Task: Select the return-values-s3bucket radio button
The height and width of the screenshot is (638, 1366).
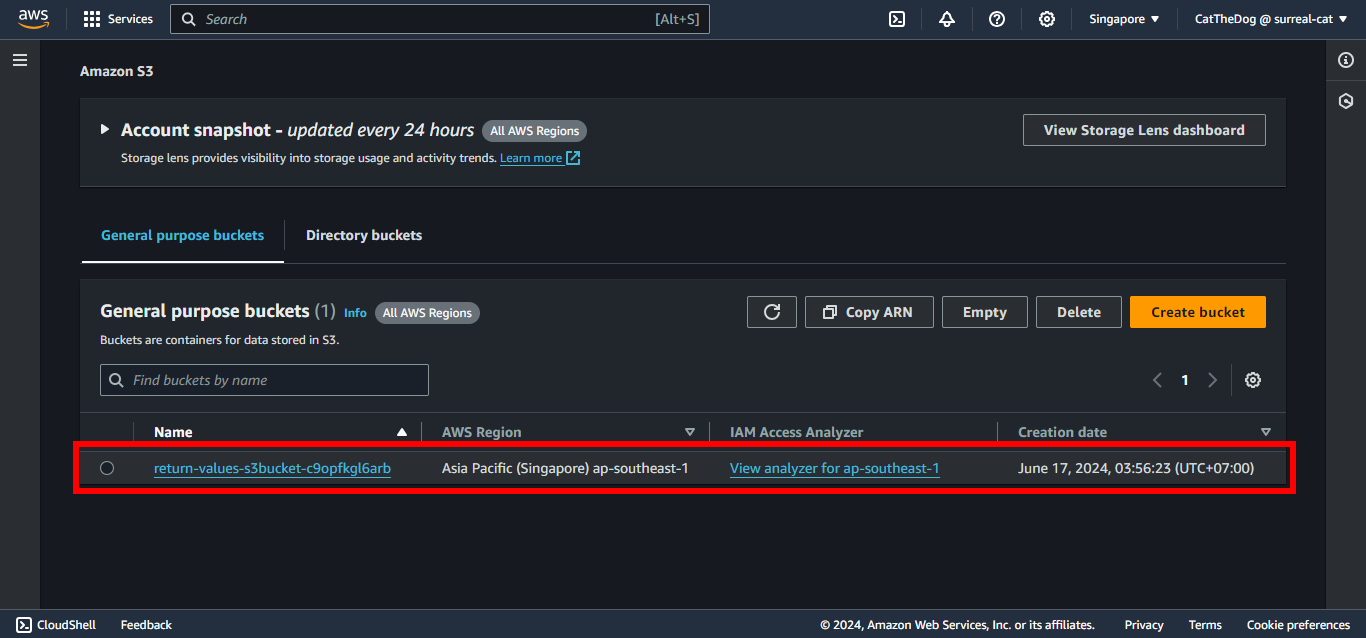Action: coord(107,468)
